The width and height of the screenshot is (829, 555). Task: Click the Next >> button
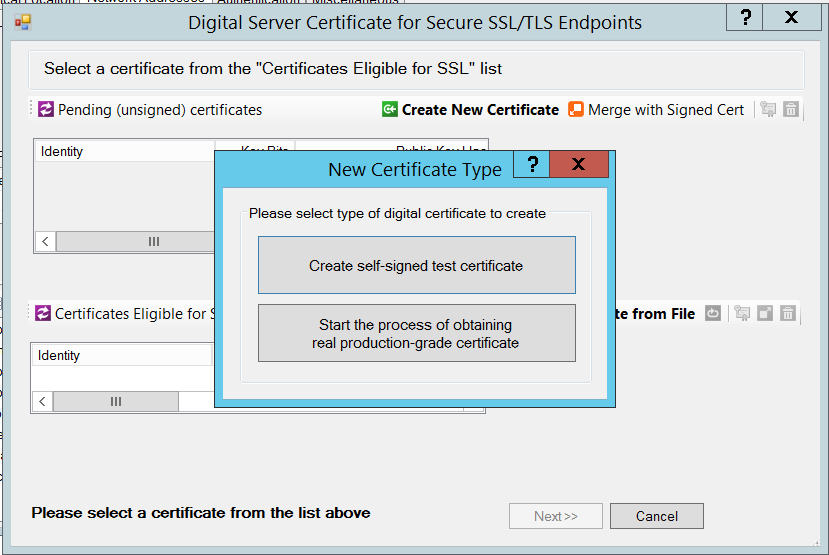pyautogui.click(x=556, y=516)
